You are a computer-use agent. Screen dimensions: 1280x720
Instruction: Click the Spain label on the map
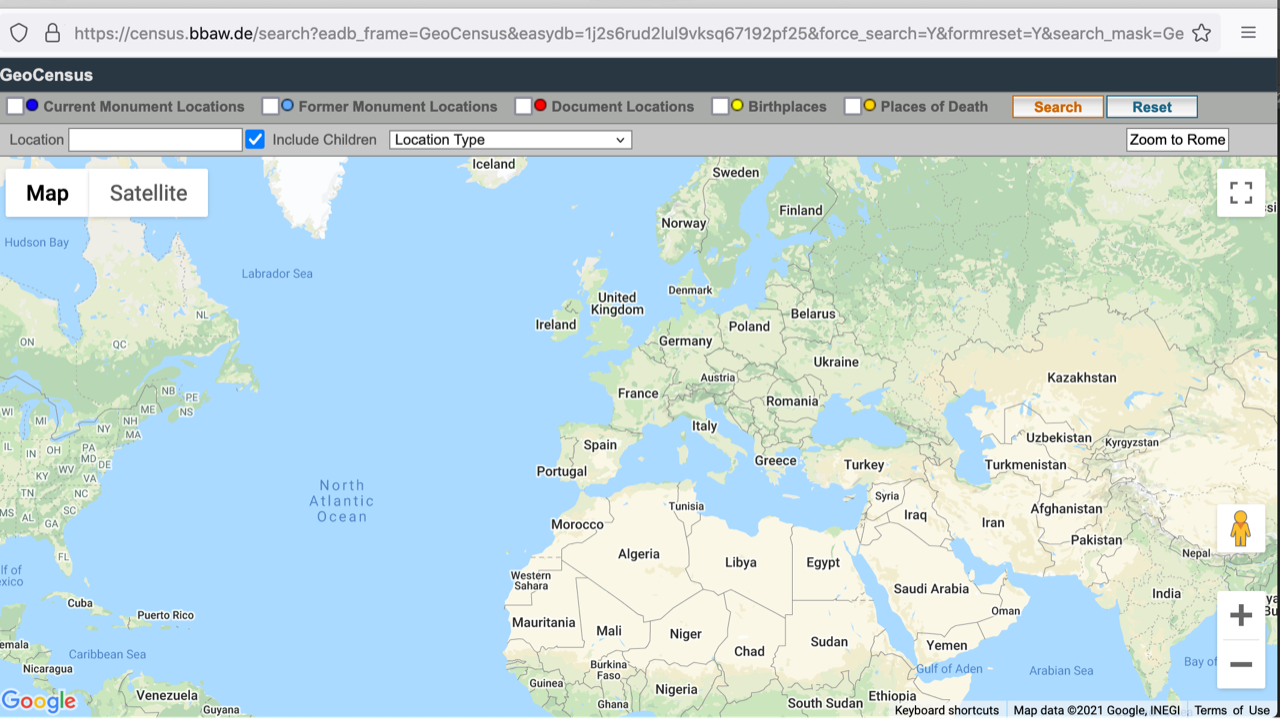click(x=600, y=445)
